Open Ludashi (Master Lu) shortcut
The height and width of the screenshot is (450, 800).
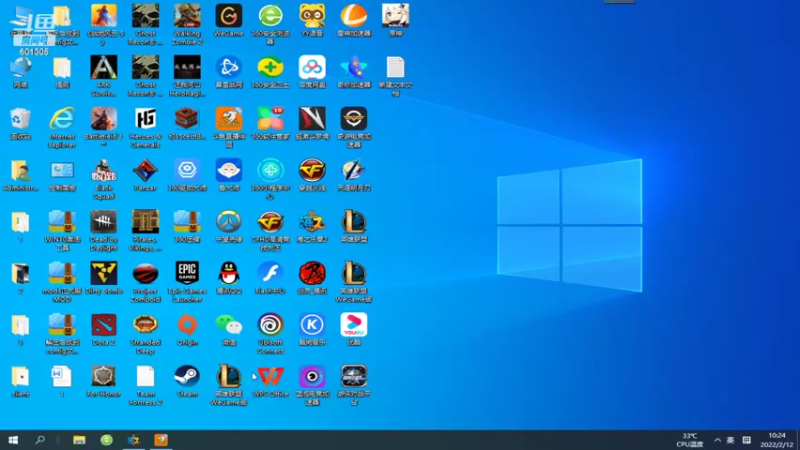229,175
